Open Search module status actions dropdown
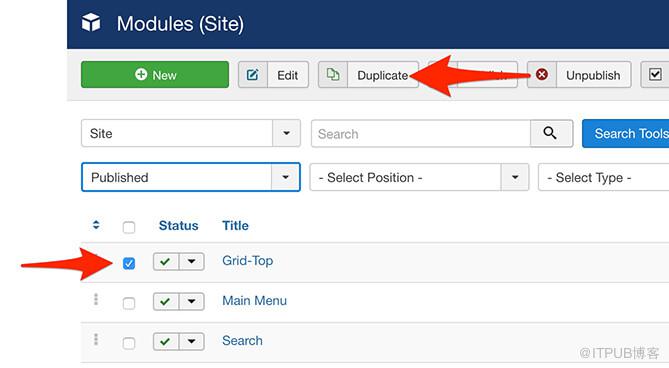Screen dimensions: 669x368 192,342
